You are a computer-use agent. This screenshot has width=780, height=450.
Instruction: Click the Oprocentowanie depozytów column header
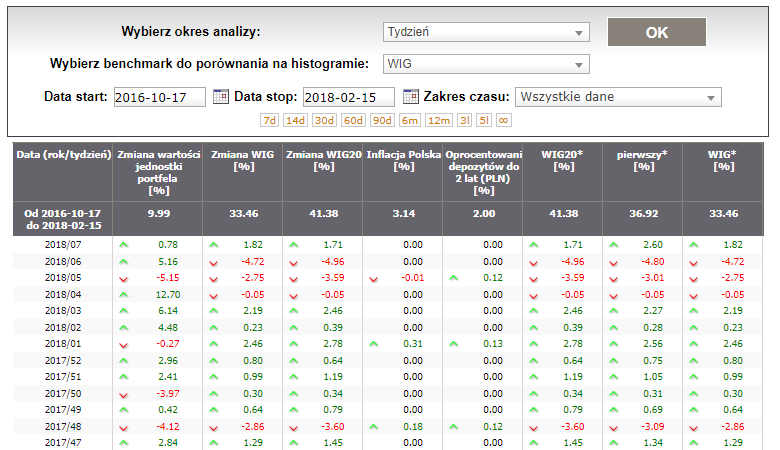(x=484, y=173)
